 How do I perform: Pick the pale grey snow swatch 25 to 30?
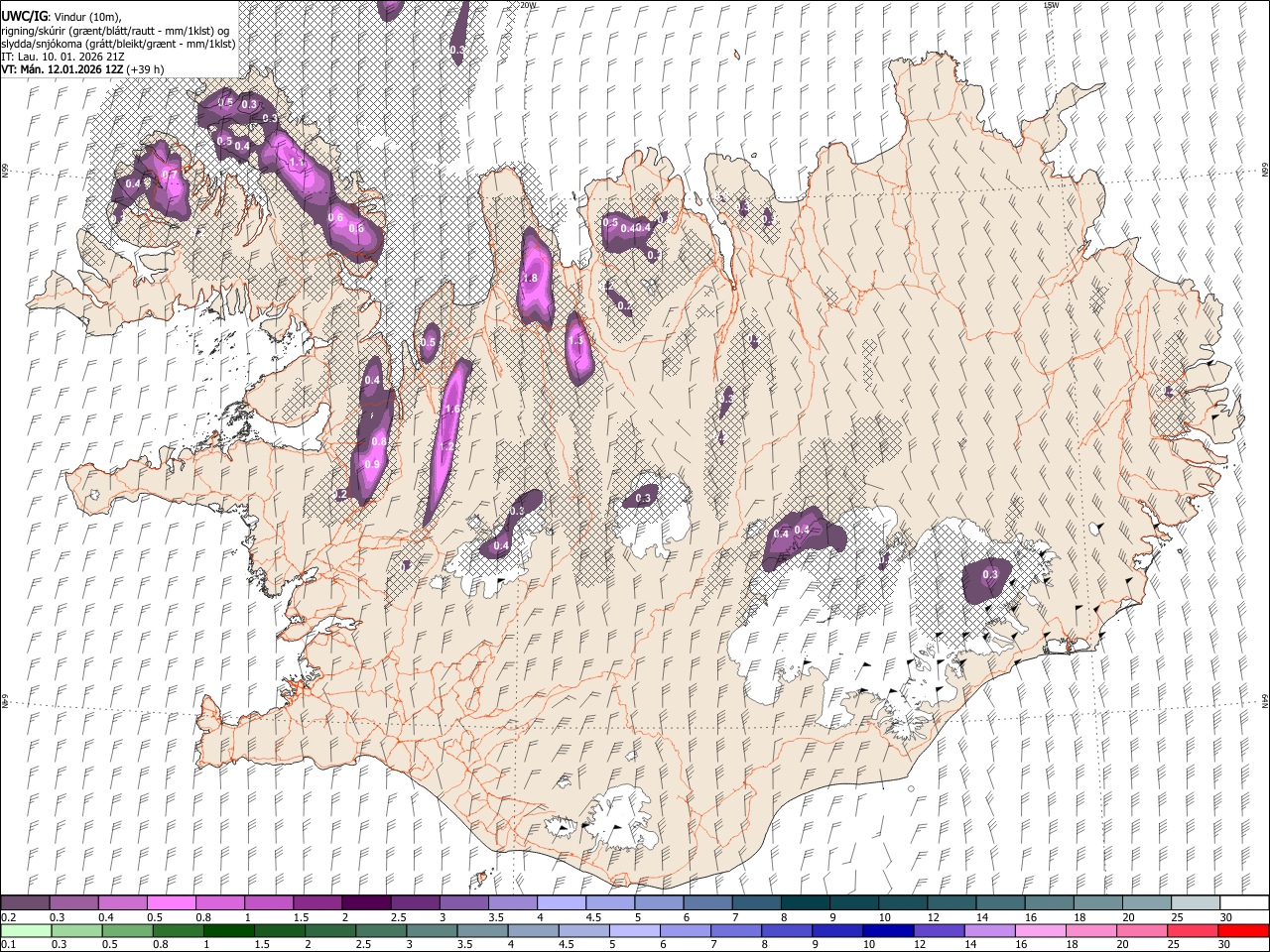1196,903
